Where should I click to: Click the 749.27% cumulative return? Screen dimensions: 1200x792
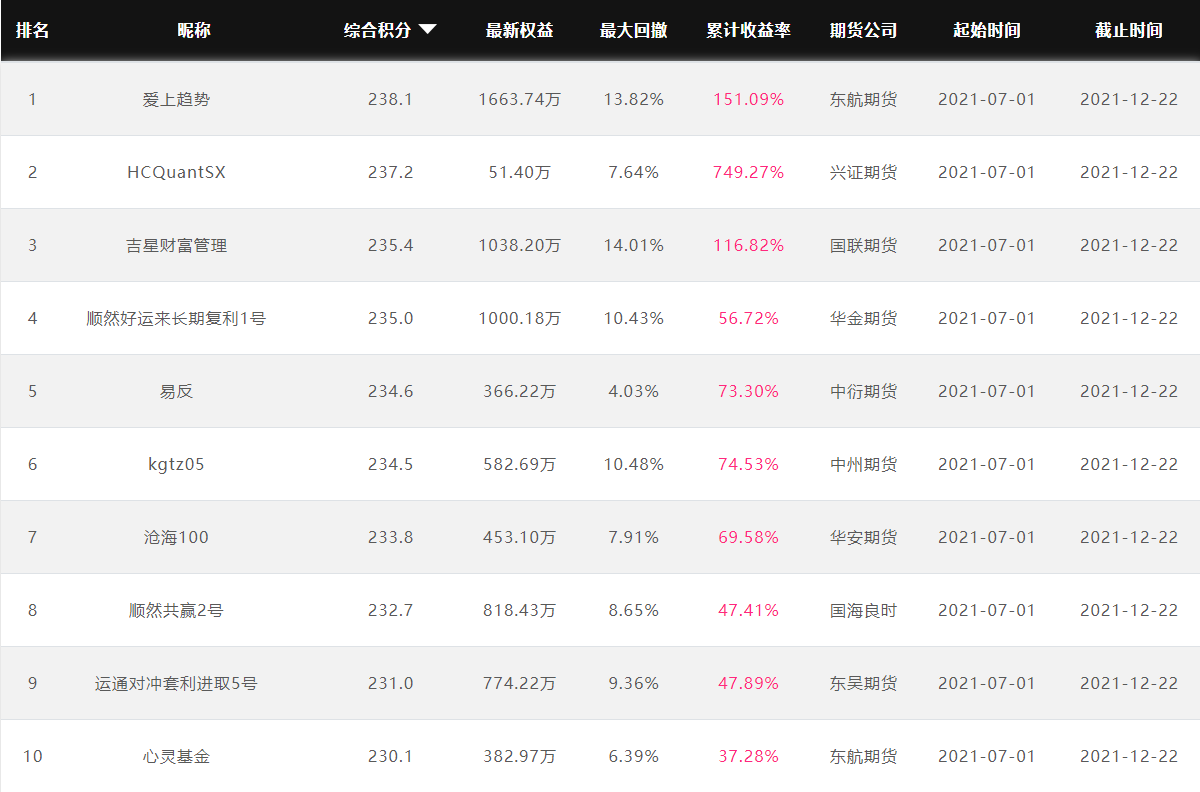point(748,172)
